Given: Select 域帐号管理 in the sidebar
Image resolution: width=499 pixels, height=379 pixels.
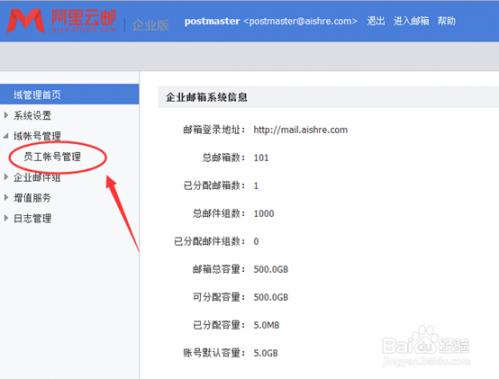Looking at the screenshot, I should click(37, 136).
